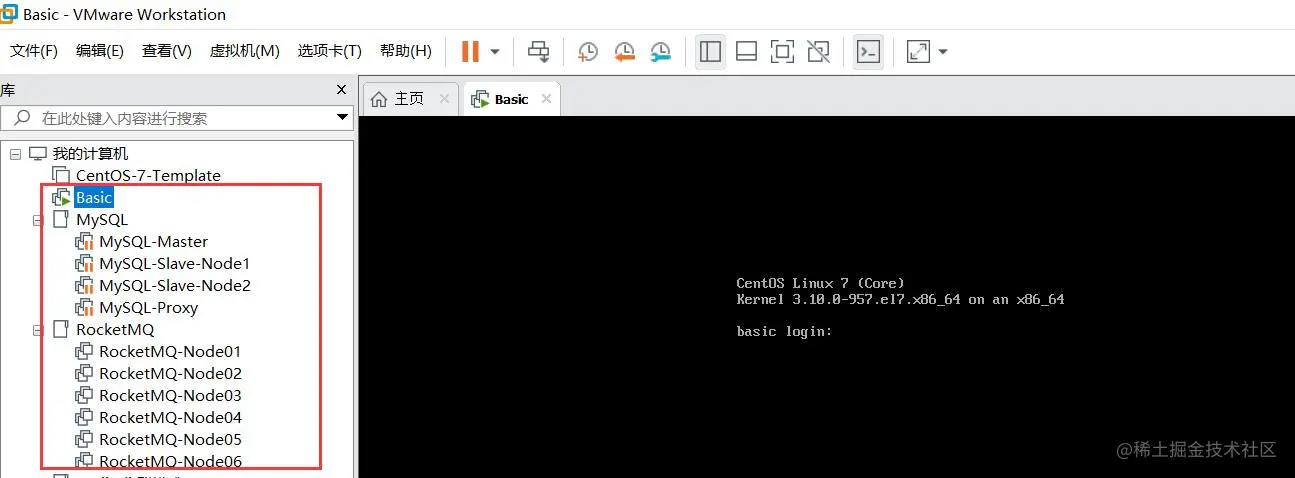Click the running VM icon beside Basic

(62, 198)
